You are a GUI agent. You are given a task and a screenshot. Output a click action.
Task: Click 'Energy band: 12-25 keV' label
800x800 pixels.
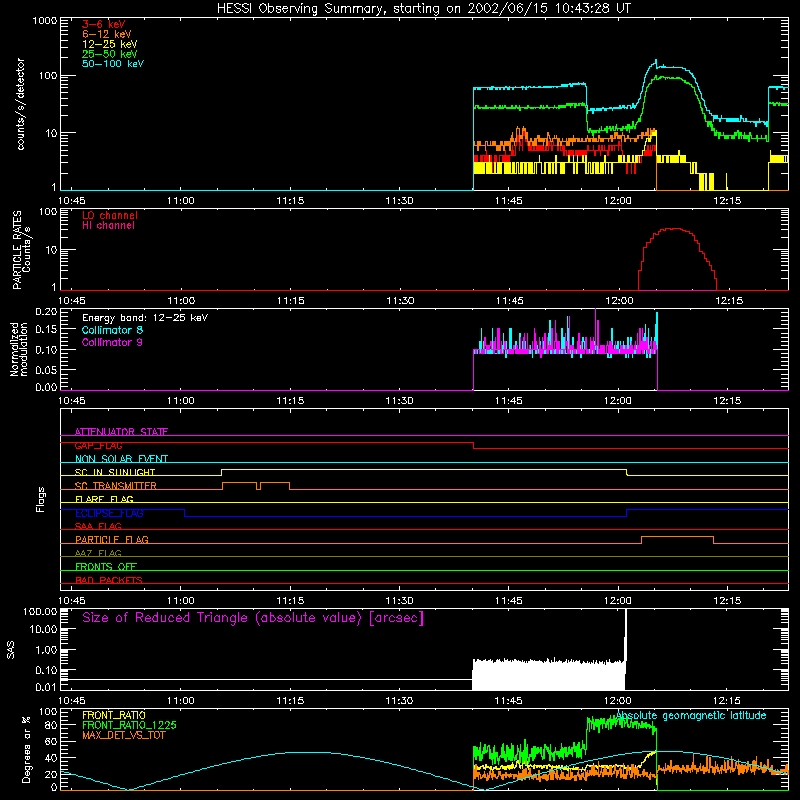point(145,318)
